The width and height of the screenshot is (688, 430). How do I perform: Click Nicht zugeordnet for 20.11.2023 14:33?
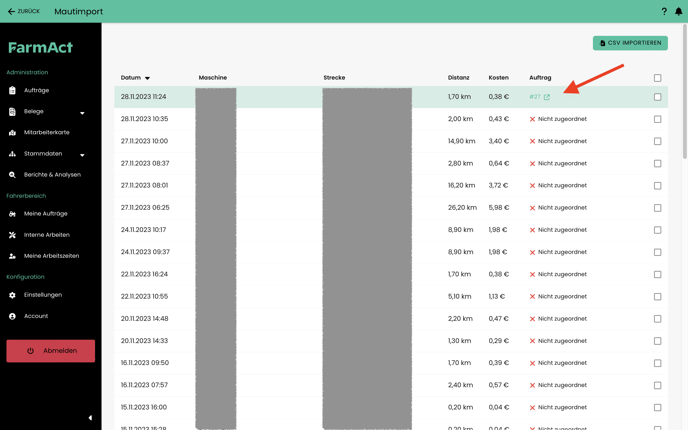click(x=562, y=341)
